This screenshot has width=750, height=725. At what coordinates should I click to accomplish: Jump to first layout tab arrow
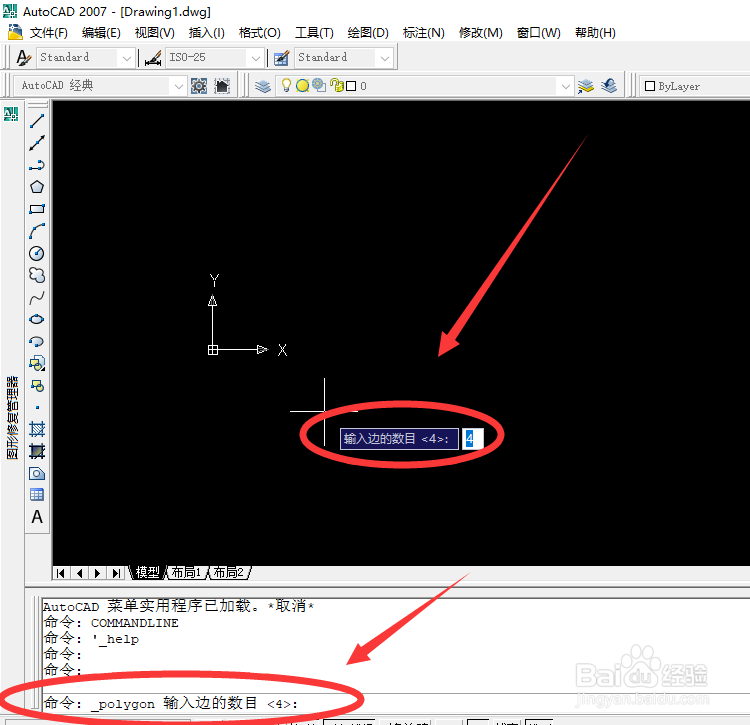61,573
